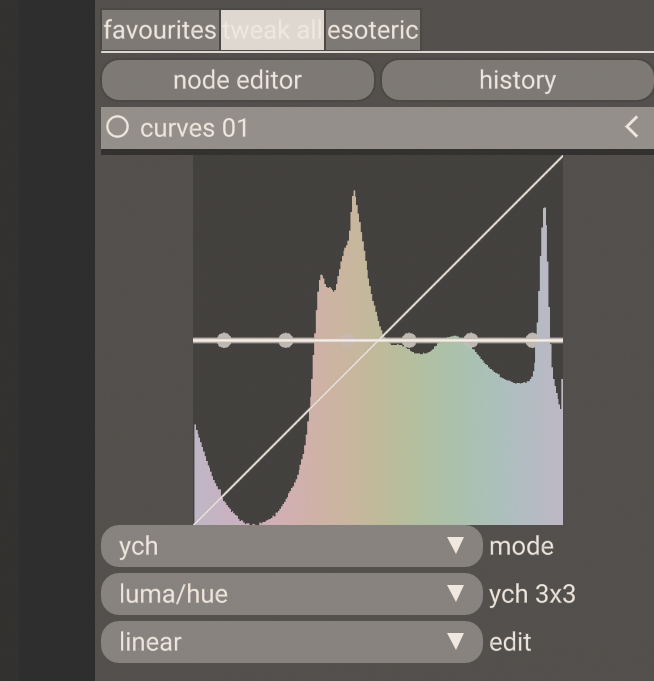Select the fourth curve control point from left
This screenshot has height=681, width=654.
click(409, 340)
